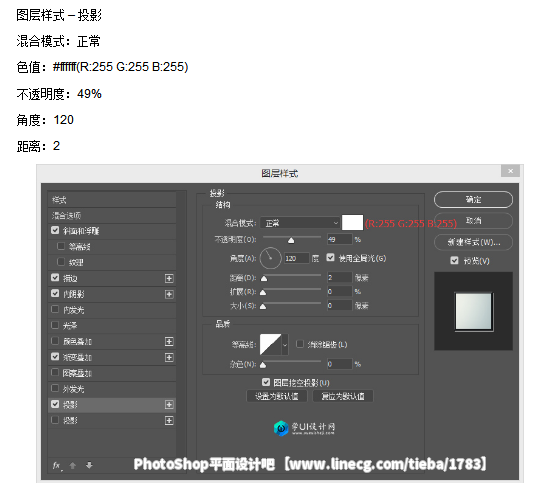Viewport: 542px width, 483px height.
Task: Click the style preview thumbnail
Action: click(x=474, y=312)
